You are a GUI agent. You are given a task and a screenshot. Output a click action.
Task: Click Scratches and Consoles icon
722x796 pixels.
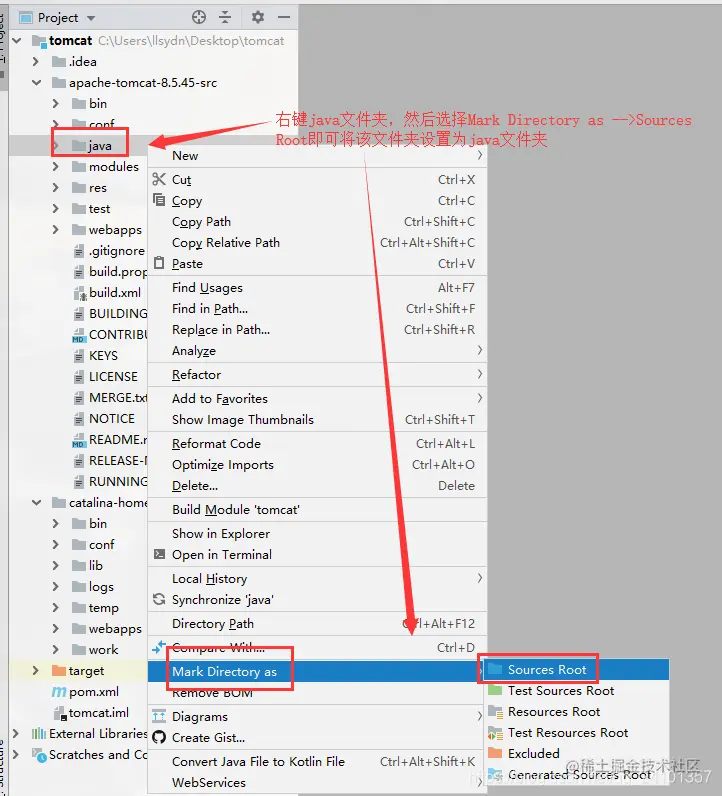point(39,755)
